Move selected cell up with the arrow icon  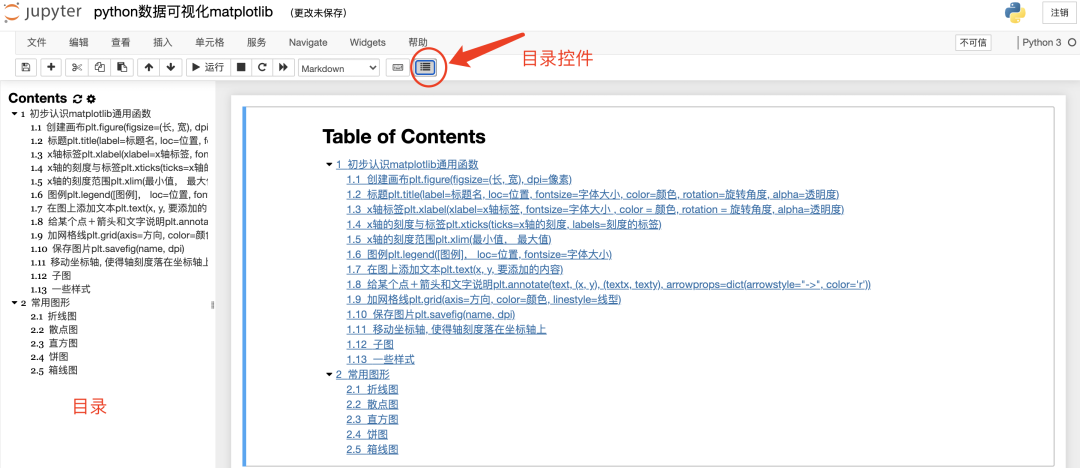pos(149,68)
